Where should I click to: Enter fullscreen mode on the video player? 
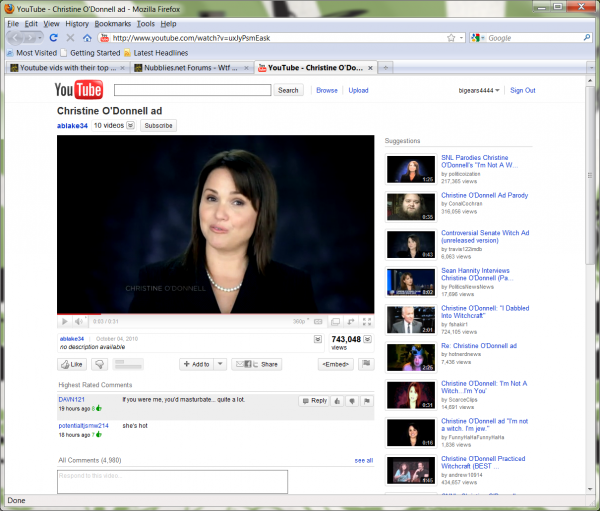(x=365, y=322)
